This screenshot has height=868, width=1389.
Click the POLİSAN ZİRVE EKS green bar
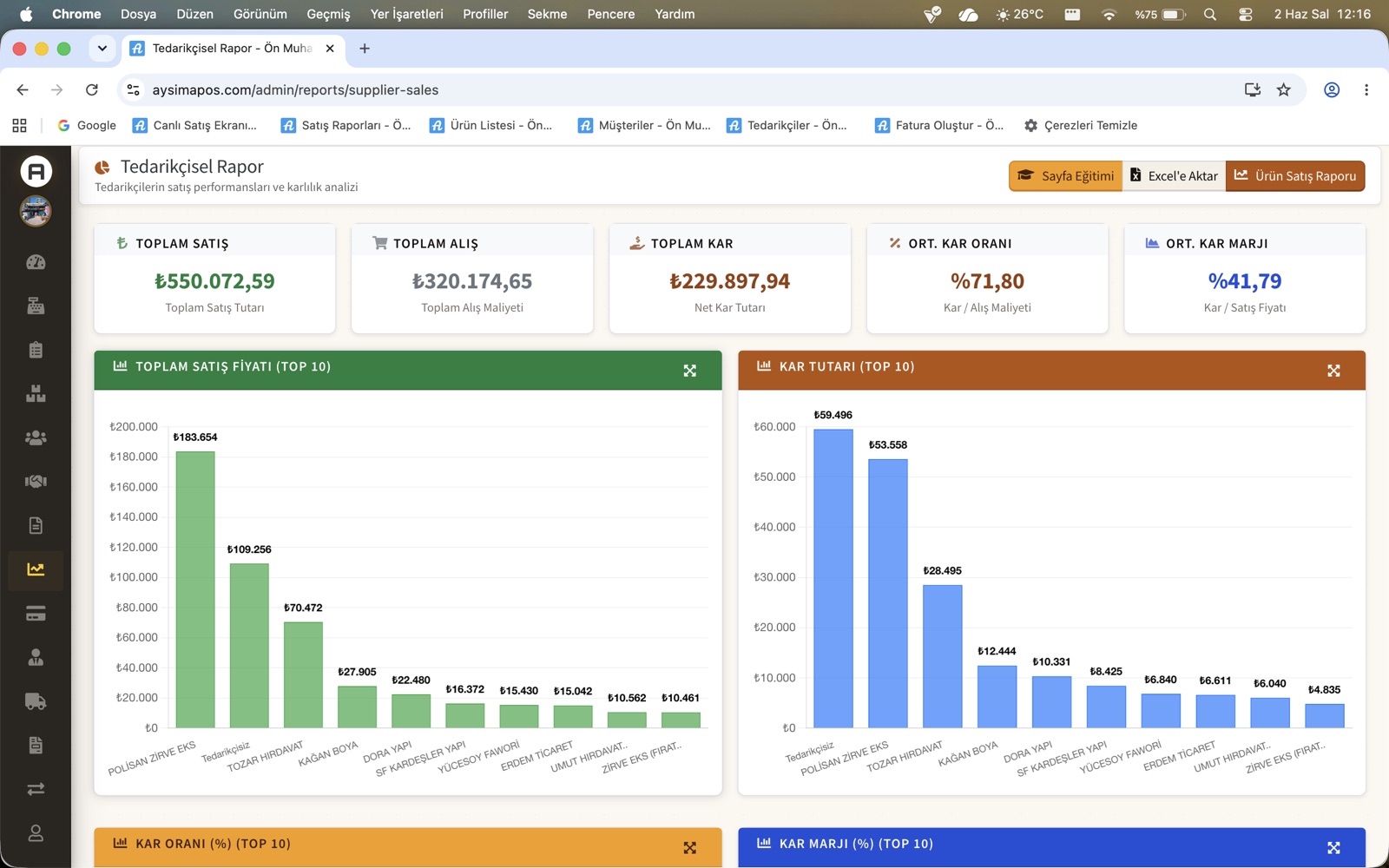(x=195, y=589)
